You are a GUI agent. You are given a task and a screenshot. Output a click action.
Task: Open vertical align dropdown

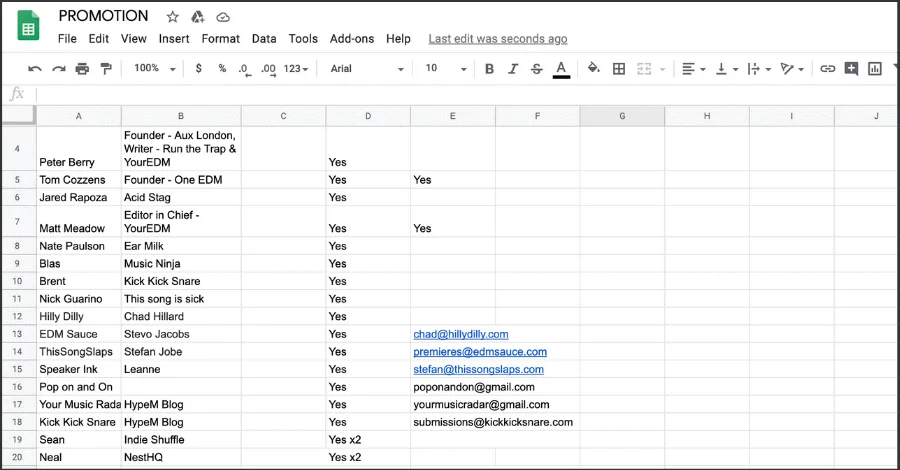727,69
